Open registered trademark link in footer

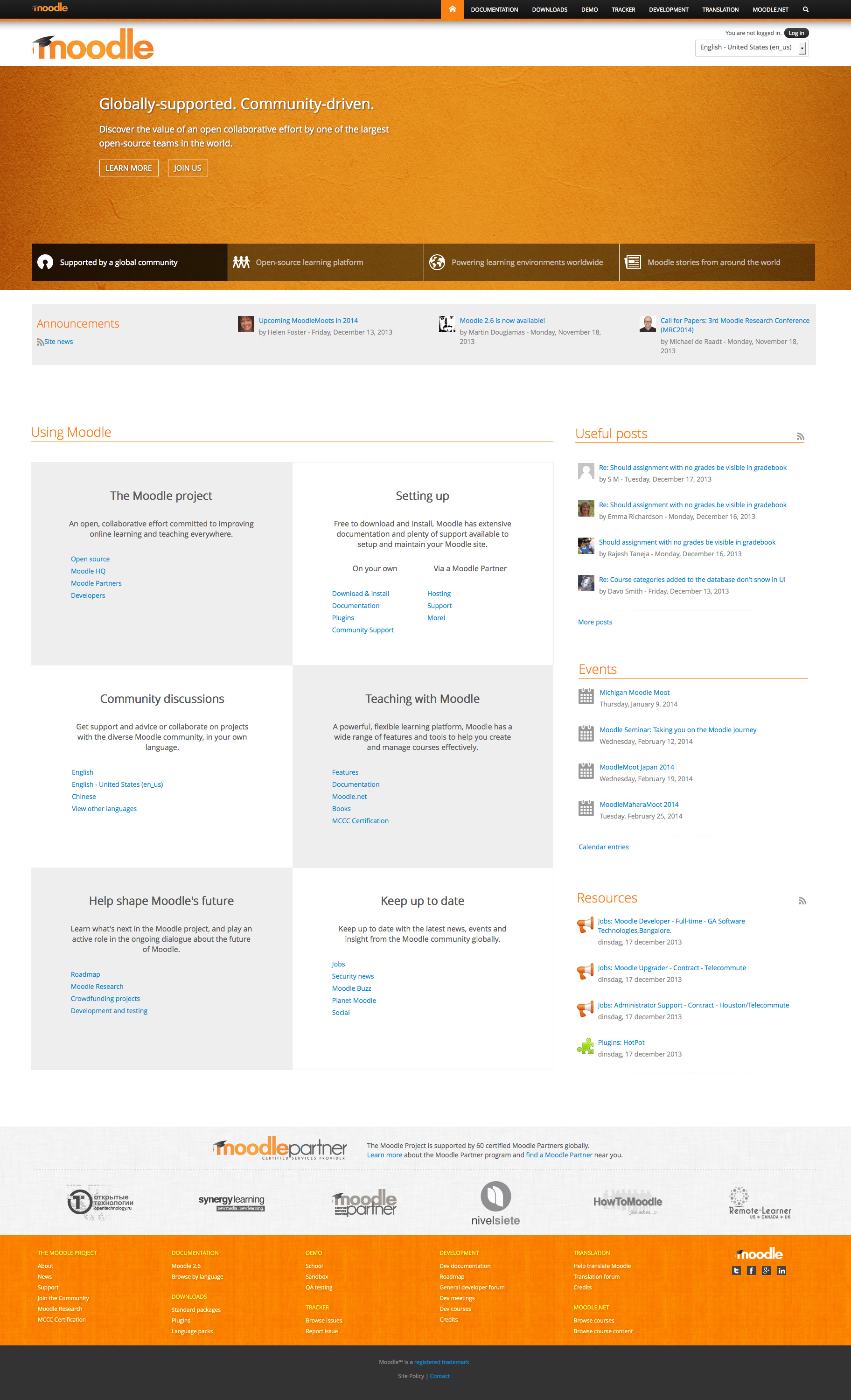tap(441, 1362)
